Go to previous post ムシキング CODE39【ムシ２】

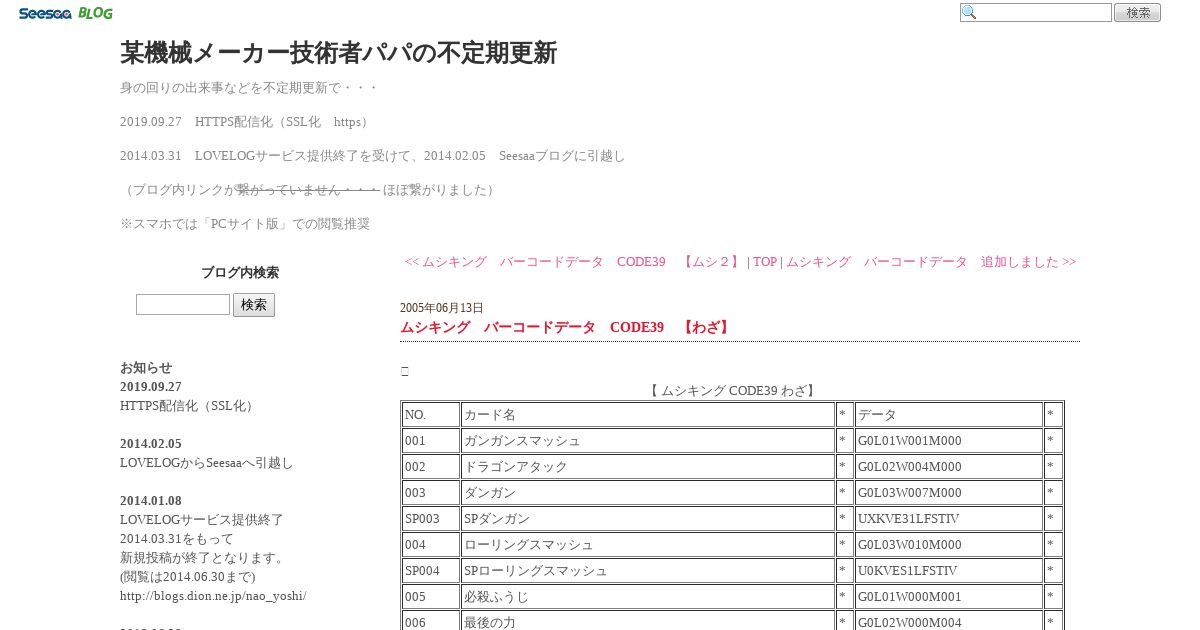pos(573,262)
